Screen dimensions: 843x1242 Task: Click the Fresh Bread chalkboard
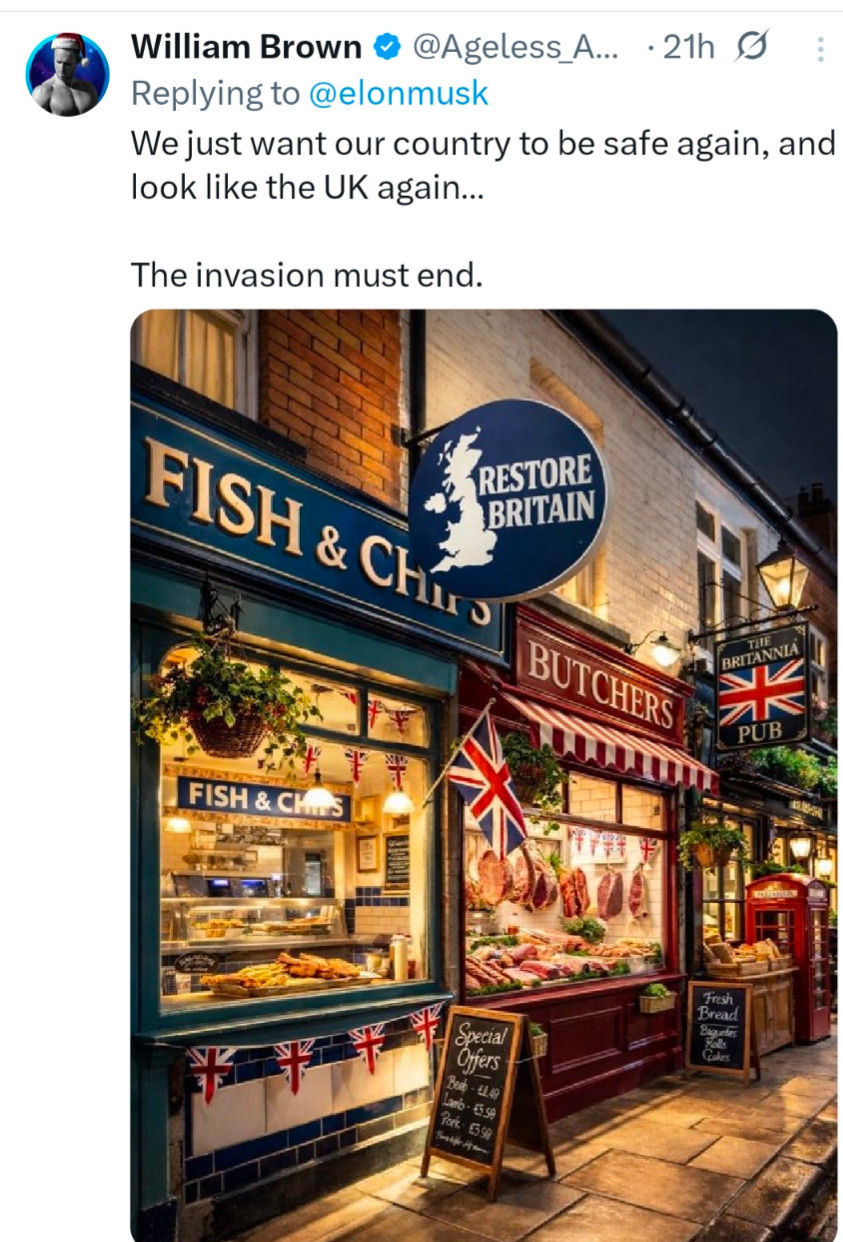[x=719, y=1026]
